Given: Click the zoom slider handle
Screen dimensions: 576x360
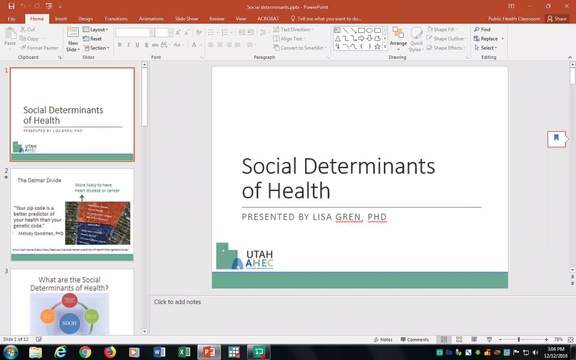Looking at the screenshot, I should coord(518,339).
